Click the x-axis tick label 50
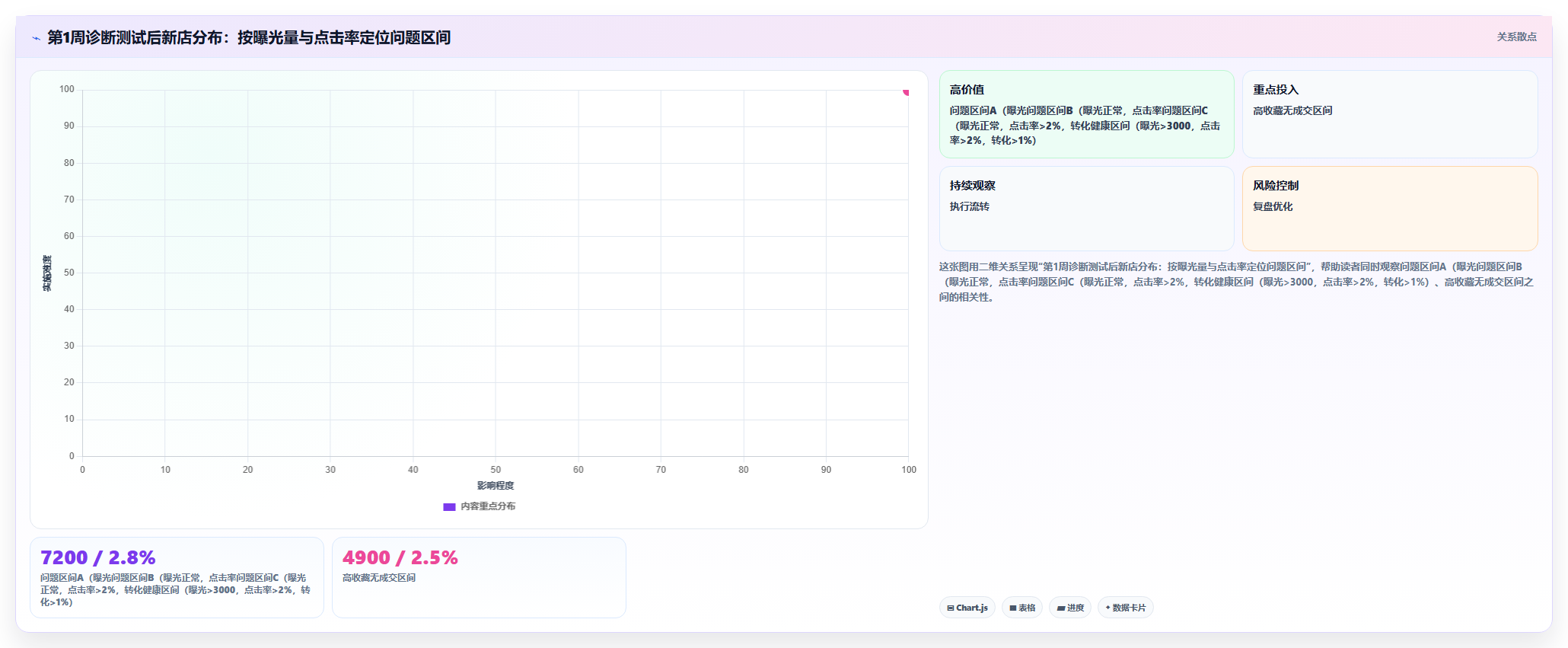The image size is (1568, 648). (496, 470)
